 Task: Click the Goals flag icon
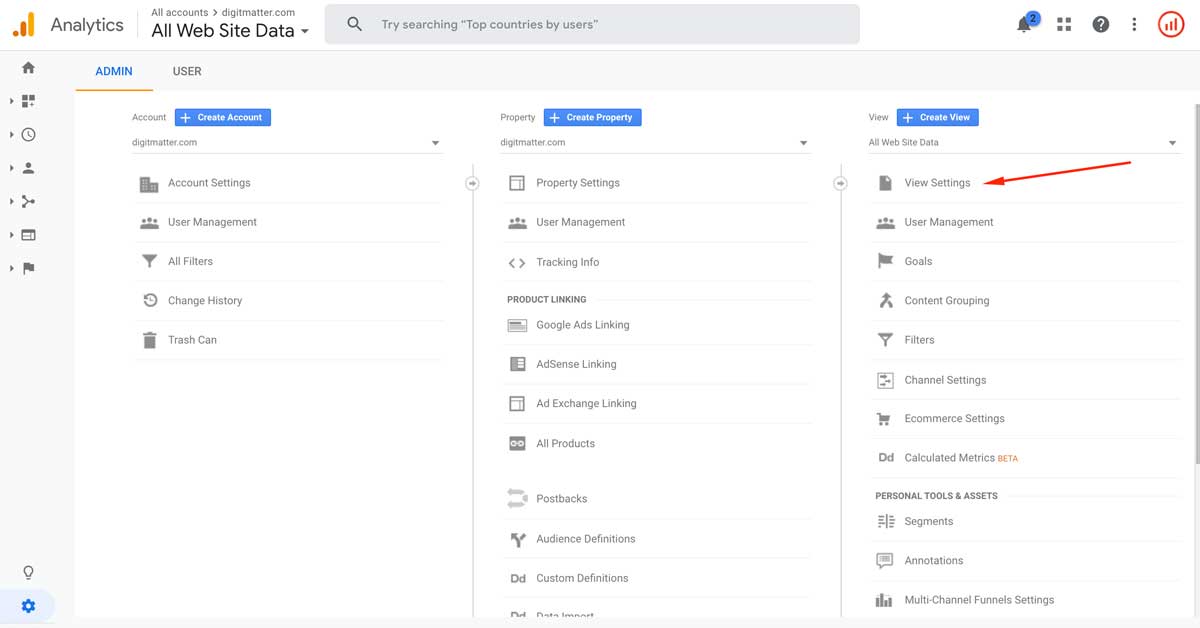[x=885, y=261]
